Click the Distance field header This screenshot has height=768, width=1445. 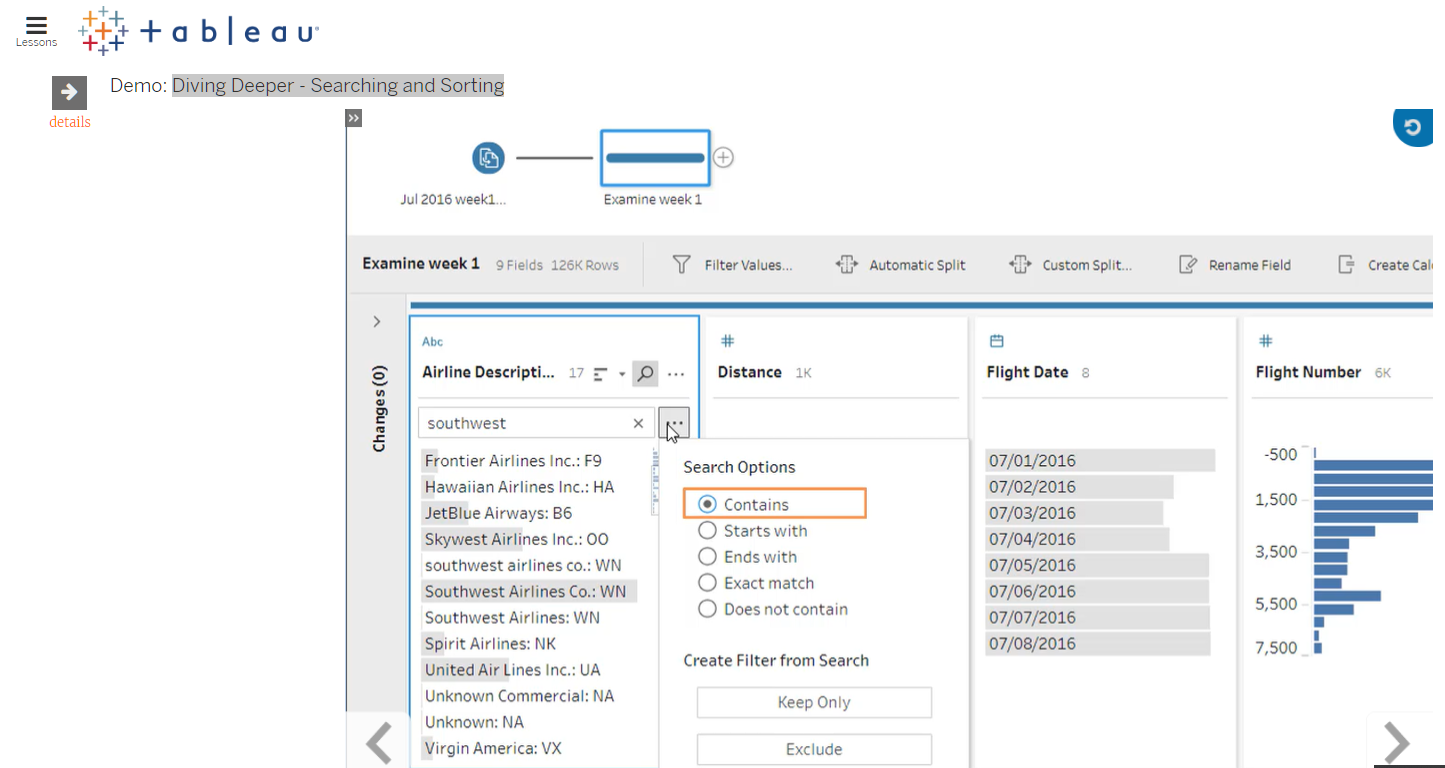(749, 372)
